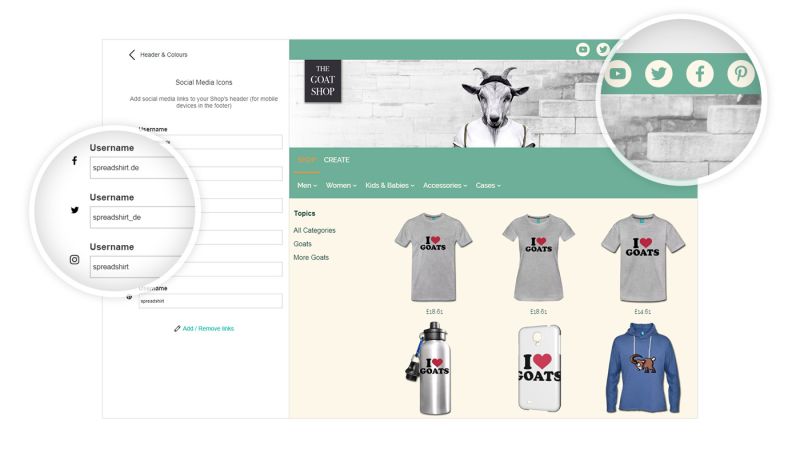Select the blue hoodie product thumbnail

tap(643, 368)
